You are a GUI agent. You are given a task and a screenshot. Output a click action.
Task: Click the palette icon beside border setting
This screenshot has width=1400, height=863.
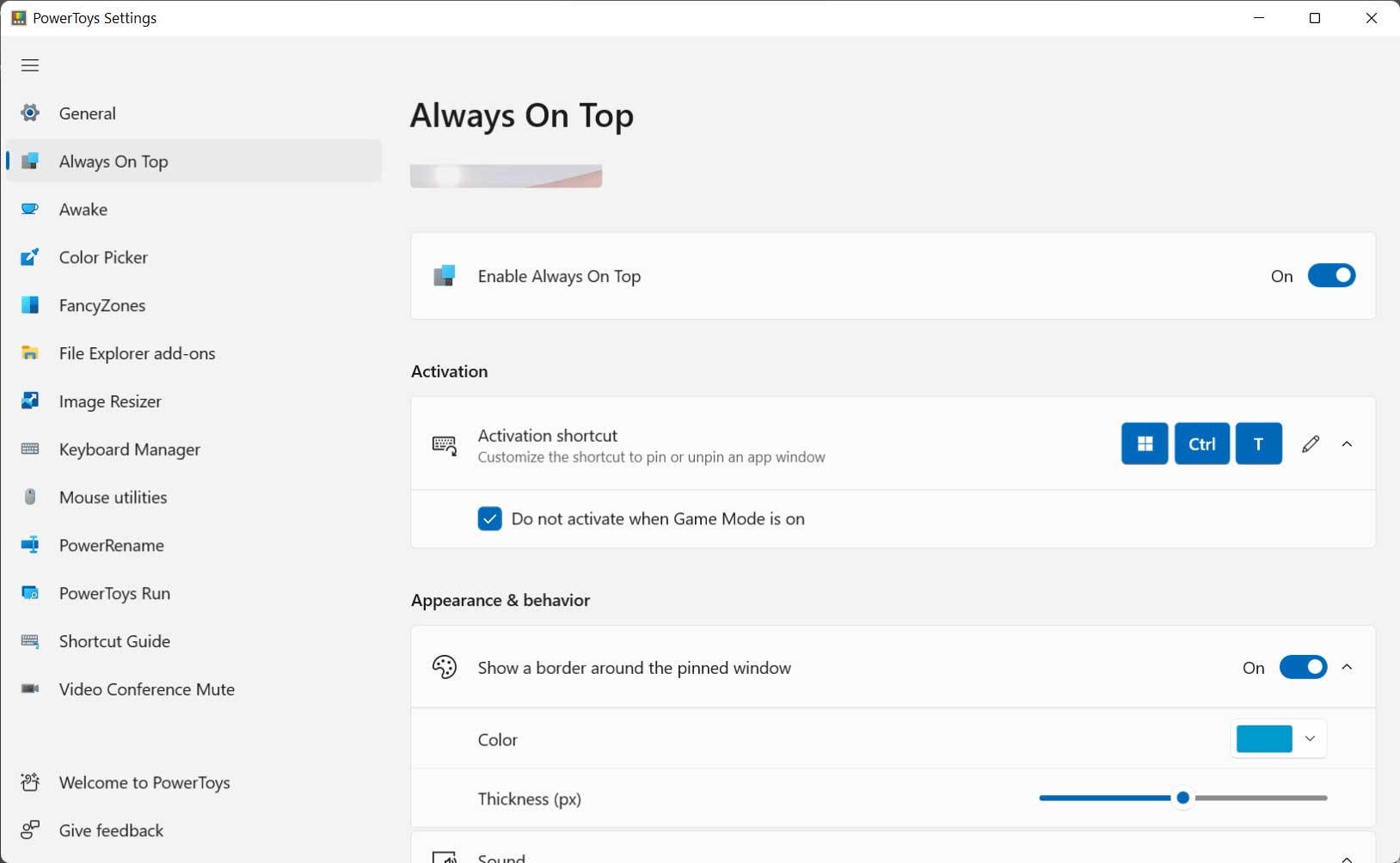[445, 667]
